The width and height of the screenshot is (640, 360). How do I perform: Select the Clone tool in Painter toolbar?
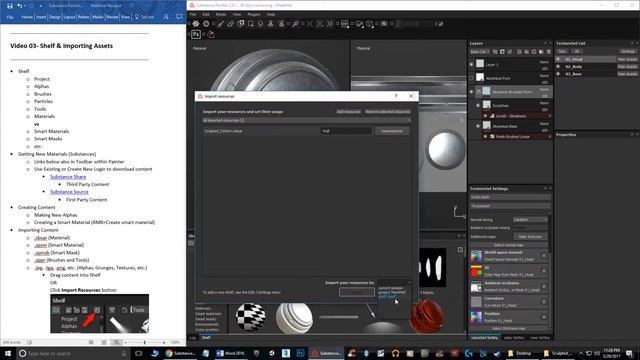pyautogui.click(x=270, y=24)
